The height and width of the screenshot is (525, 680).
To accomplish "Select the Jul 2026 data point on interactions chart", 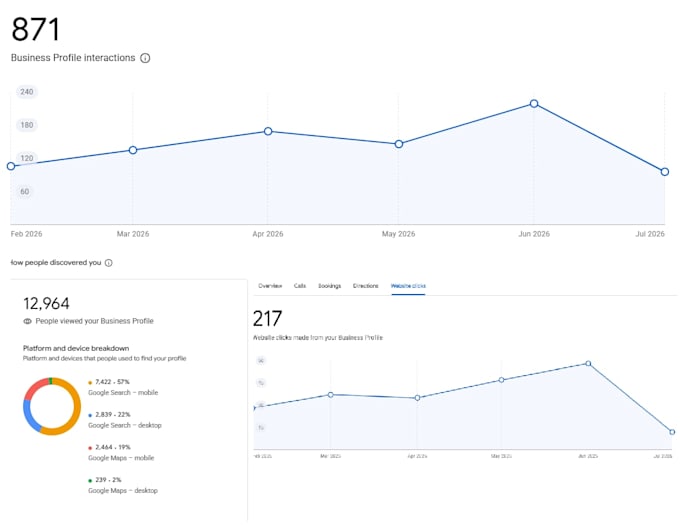I will point(665,172).
